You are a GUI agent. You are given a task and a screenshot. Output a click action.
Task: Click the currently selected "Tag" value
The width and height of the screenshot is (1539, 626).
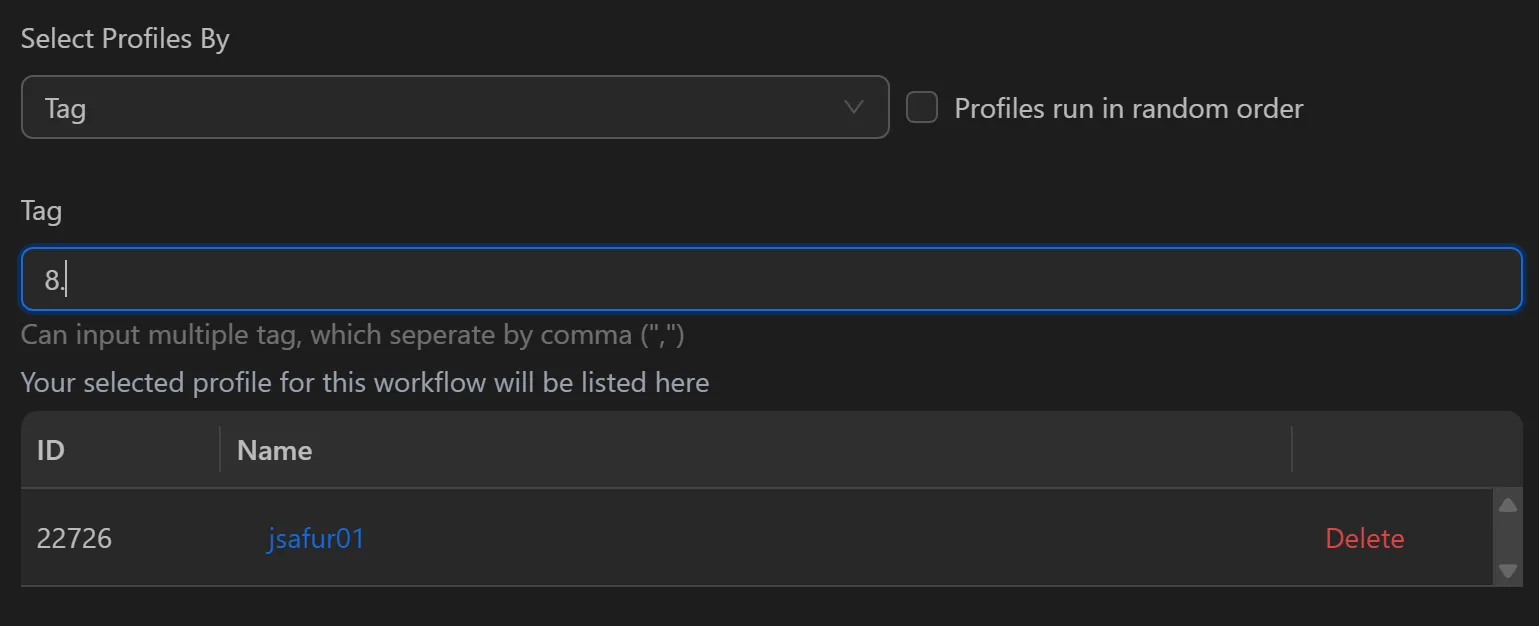[65, 107]
